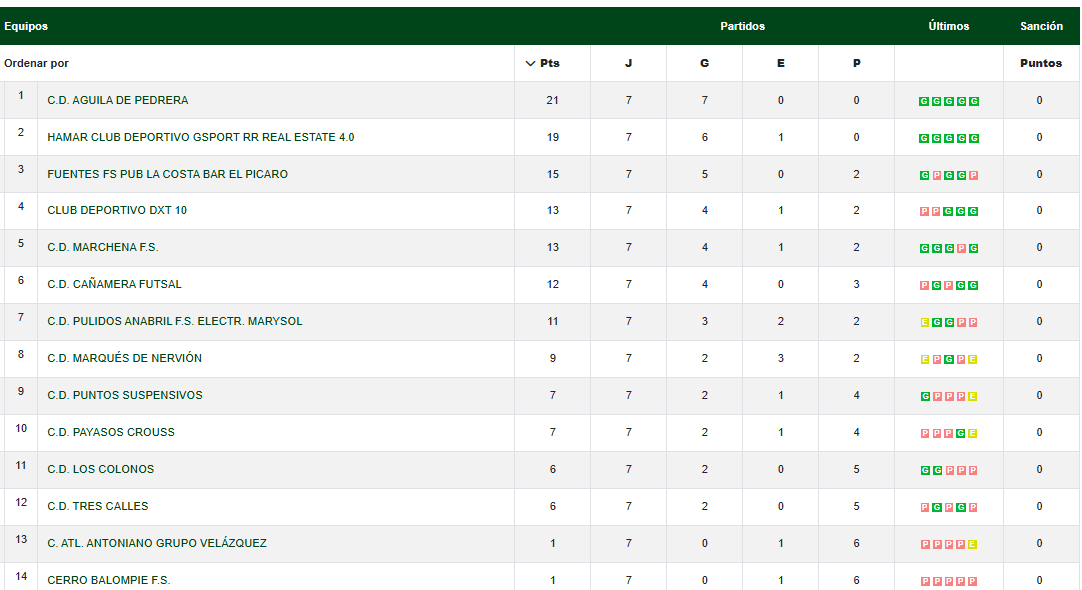Open C.D. MARQUÉS DE NERVIÓN team
Image resolution: width=1082 pixels, height=590 pixels.
pos(125,358)
